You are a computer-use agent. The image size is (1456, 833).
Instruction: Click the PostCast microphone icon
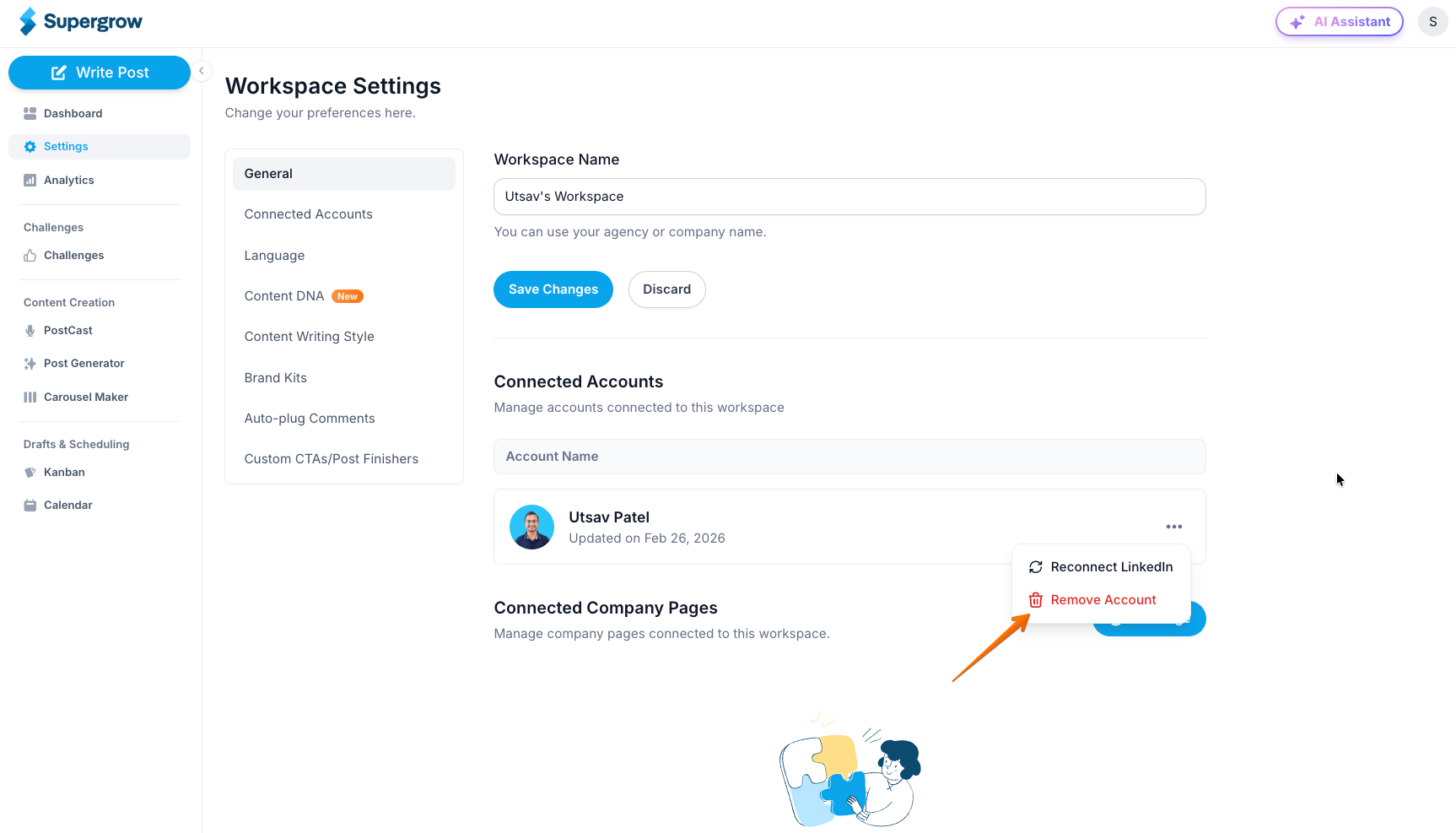(30, 331)
